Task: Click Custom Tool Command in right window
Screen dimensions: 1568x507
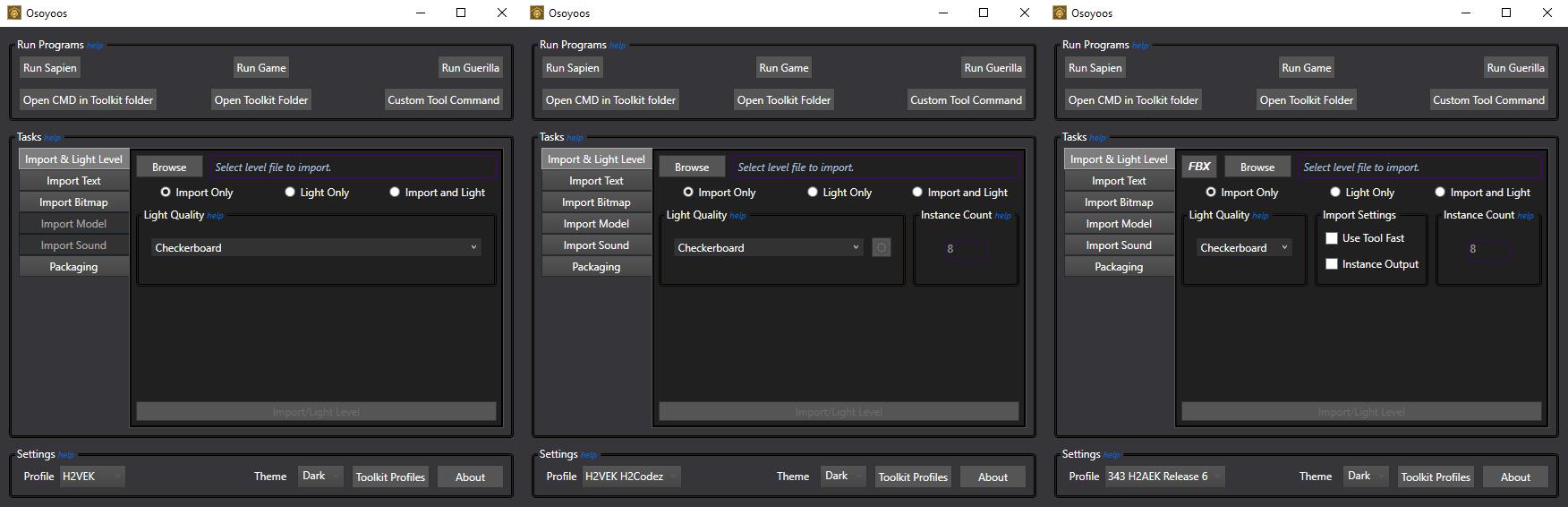Action: tap(1489, 100)
